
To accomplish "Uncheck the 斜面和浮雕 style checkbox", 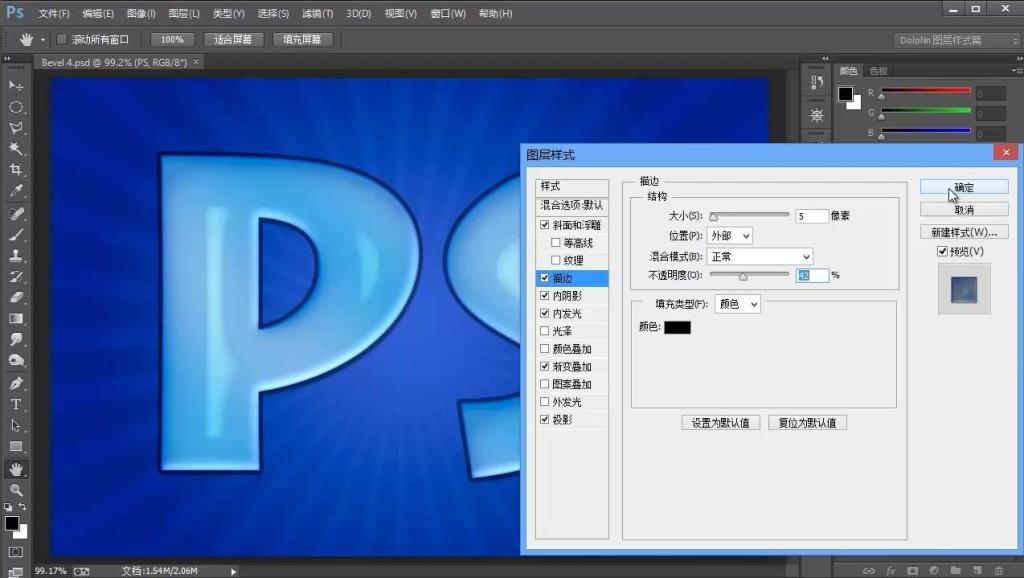I will tap(545, 225).
